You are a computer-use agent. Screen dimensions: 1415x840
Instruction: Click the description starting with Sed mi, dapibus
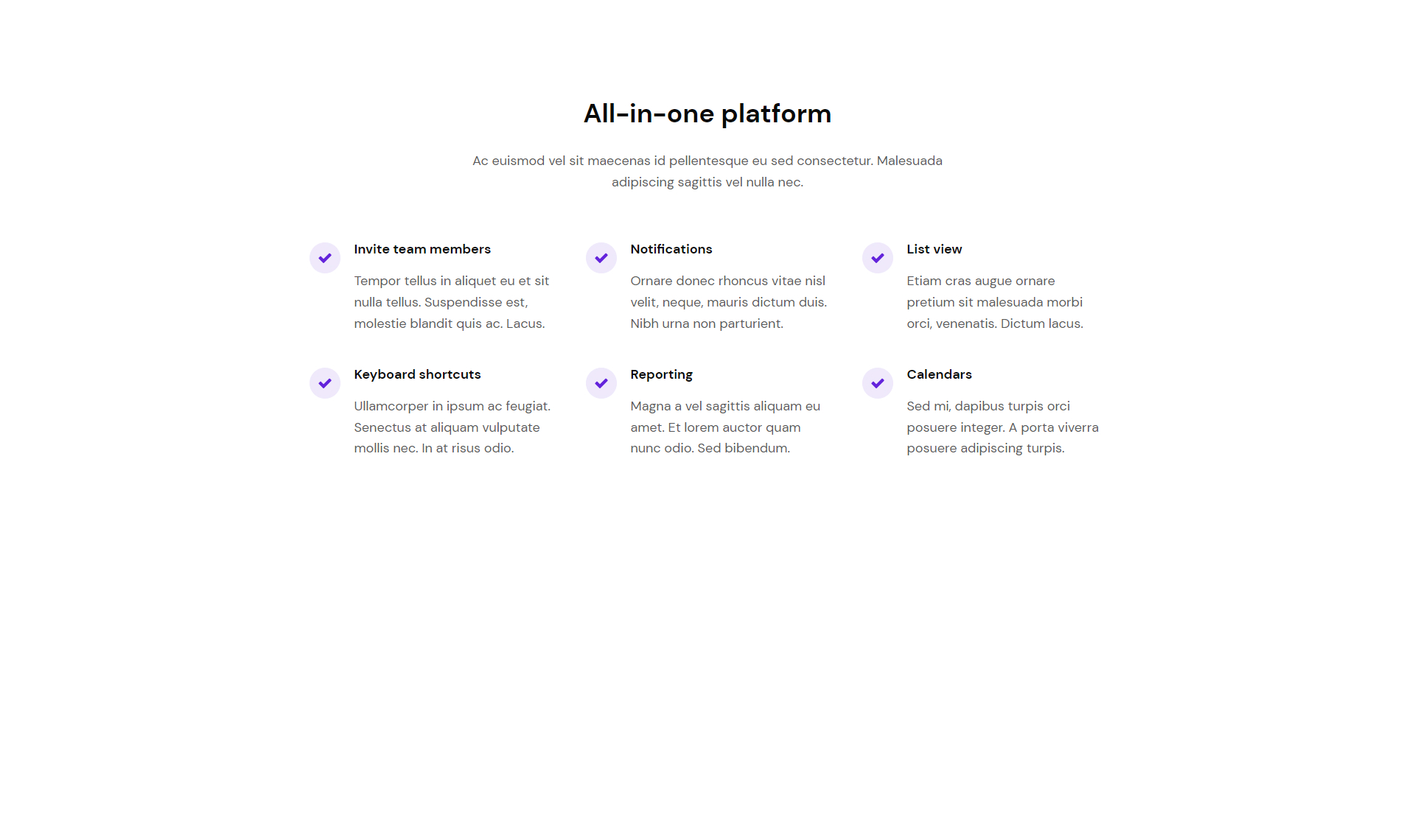coord(1003,427)
